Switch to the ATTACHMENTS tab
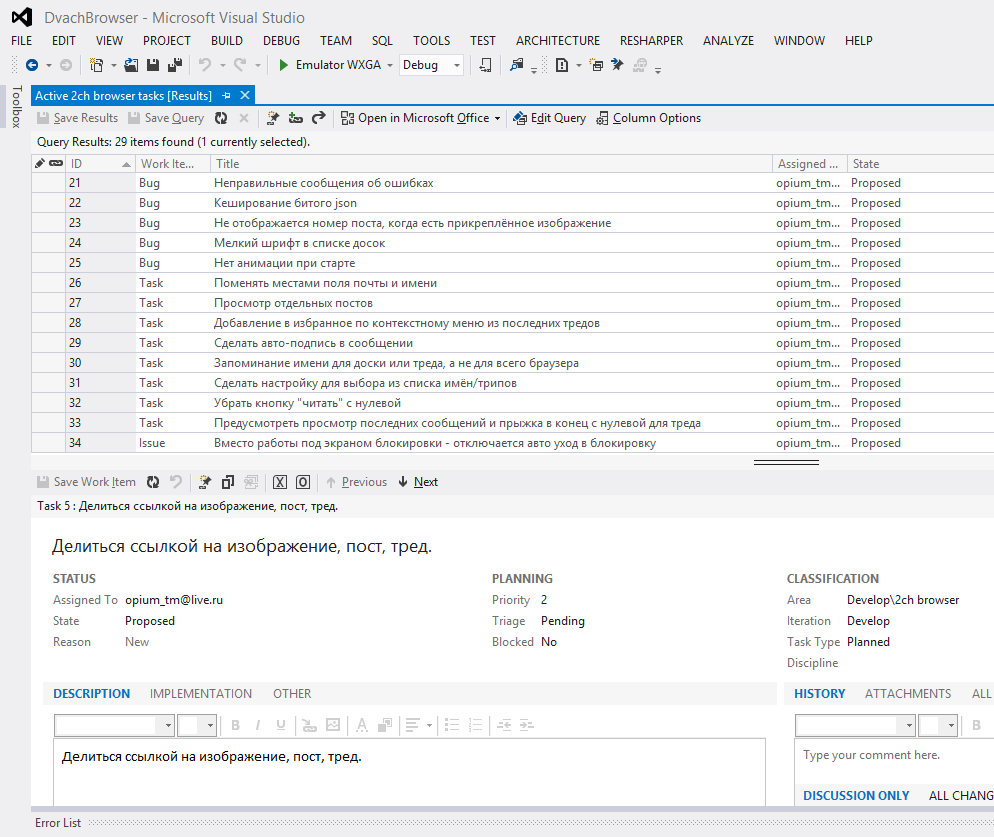Screen dimensions: 994x837 908,694
